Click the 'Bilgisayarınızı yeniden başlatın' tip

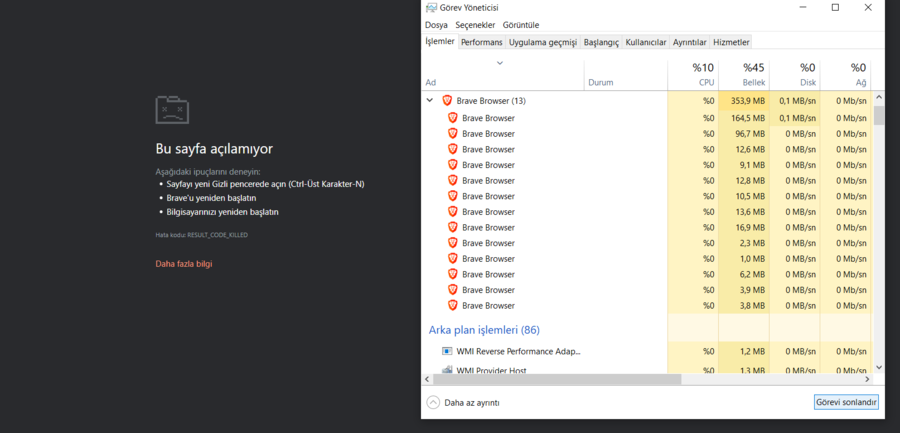223,212
